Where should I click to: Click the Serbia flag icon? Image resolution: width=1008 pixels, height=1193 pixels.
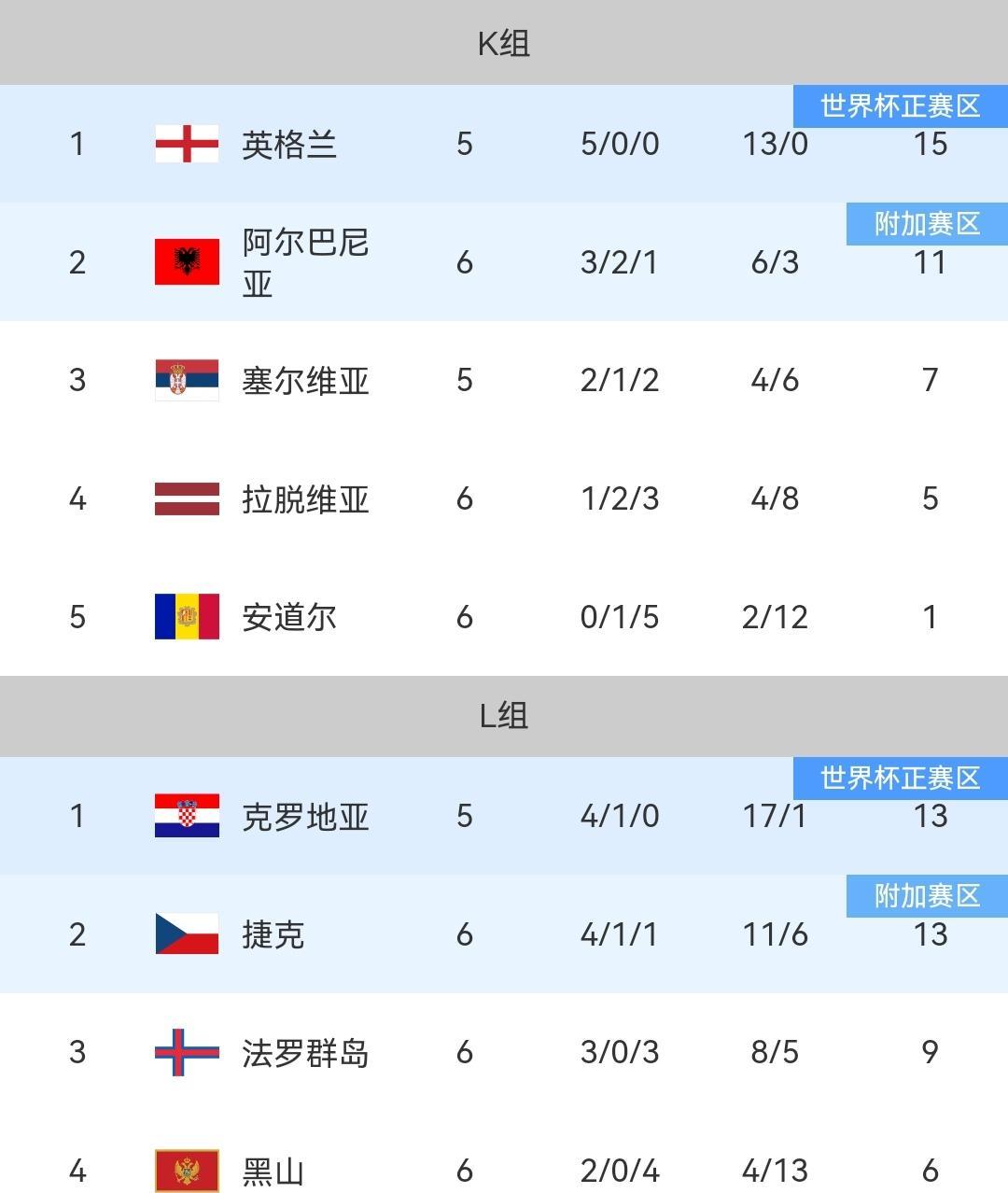pos(187,380)
